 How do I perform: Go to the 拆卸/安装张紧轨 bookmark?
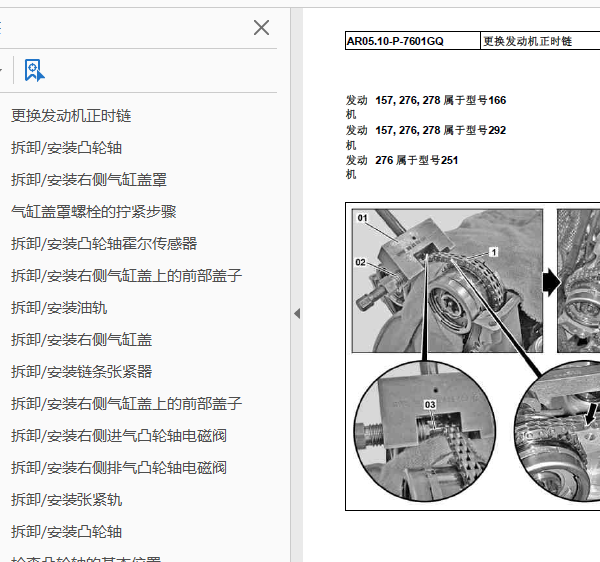click(66, 500)
